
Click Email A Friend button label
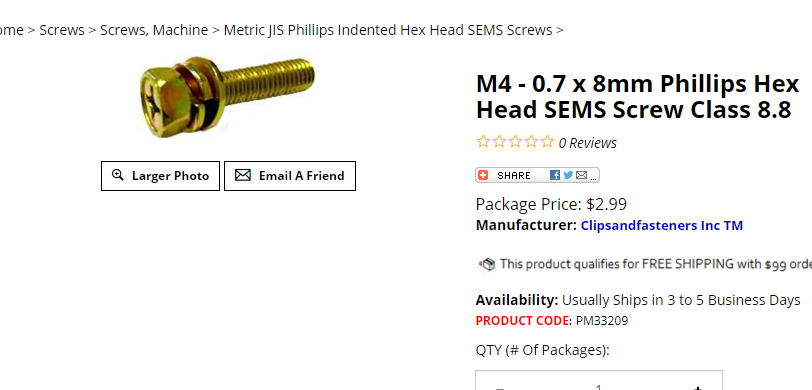click(301, 176)
